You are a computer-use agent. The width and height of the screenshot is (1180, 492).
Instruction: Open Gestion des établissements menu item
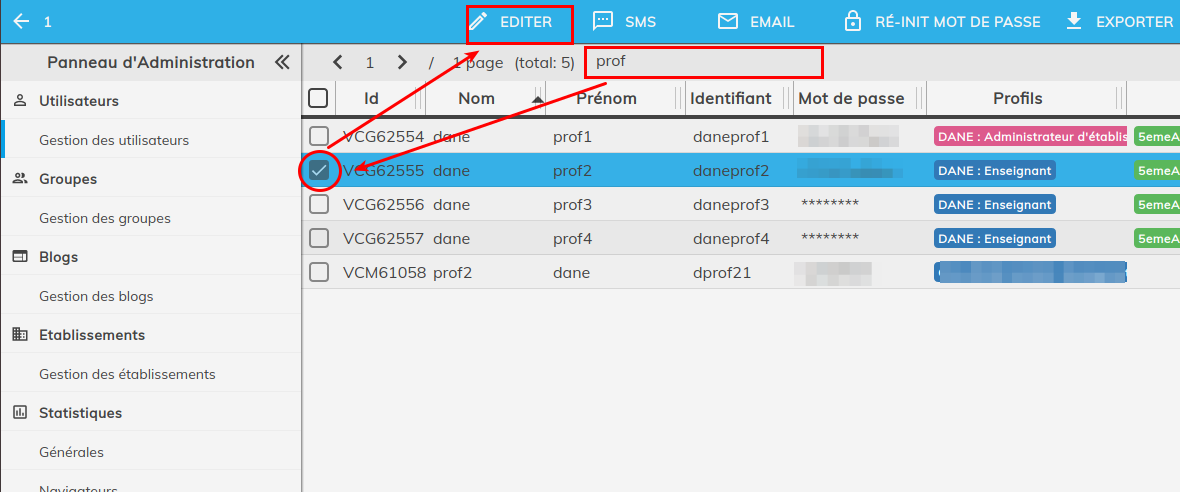[x=127, y=374]
